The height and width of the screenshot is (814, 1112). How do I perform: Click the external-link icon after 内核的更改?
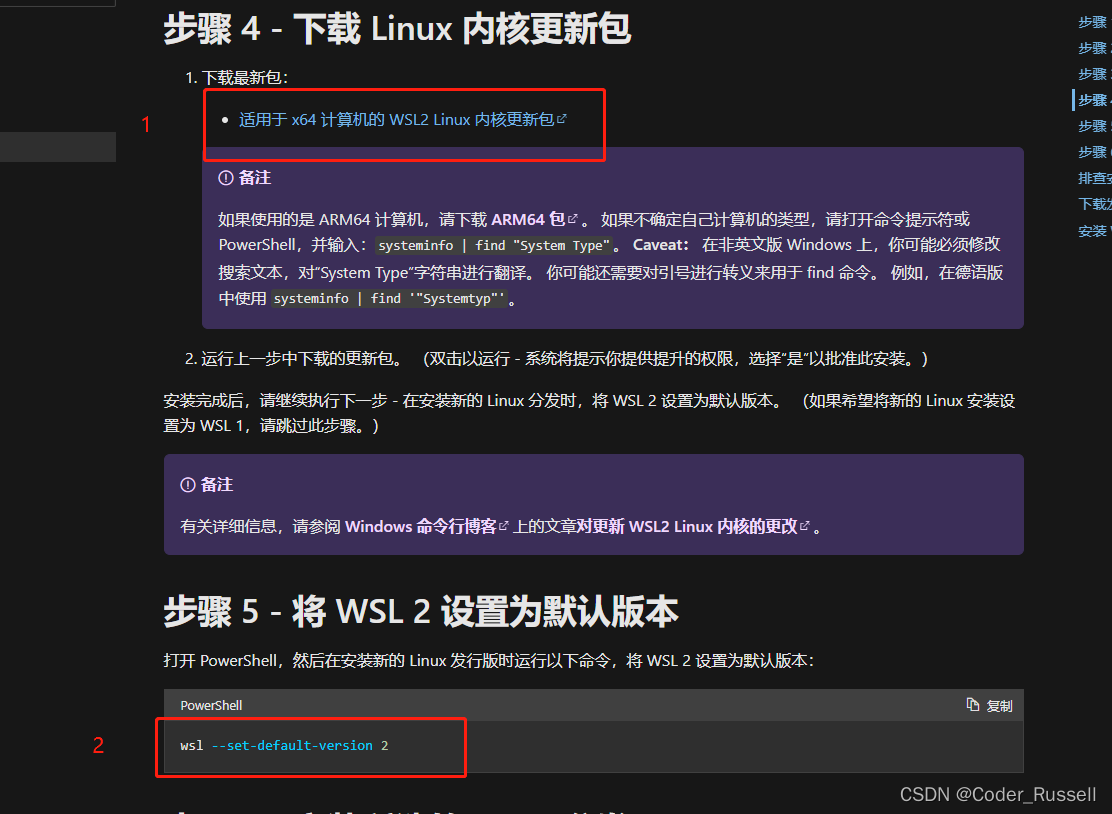point(804,525)
